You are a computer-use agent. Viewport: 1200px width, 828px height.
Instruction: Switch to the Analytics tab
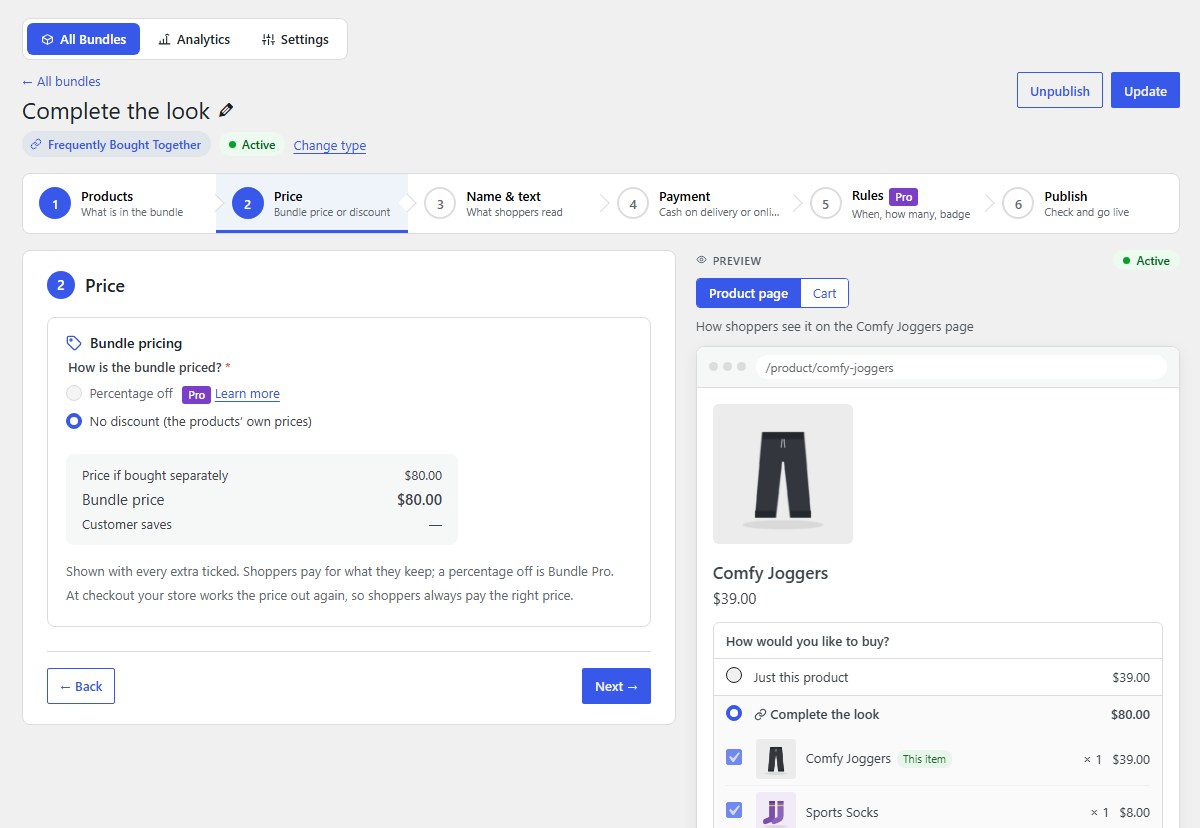tap(194, 39)
